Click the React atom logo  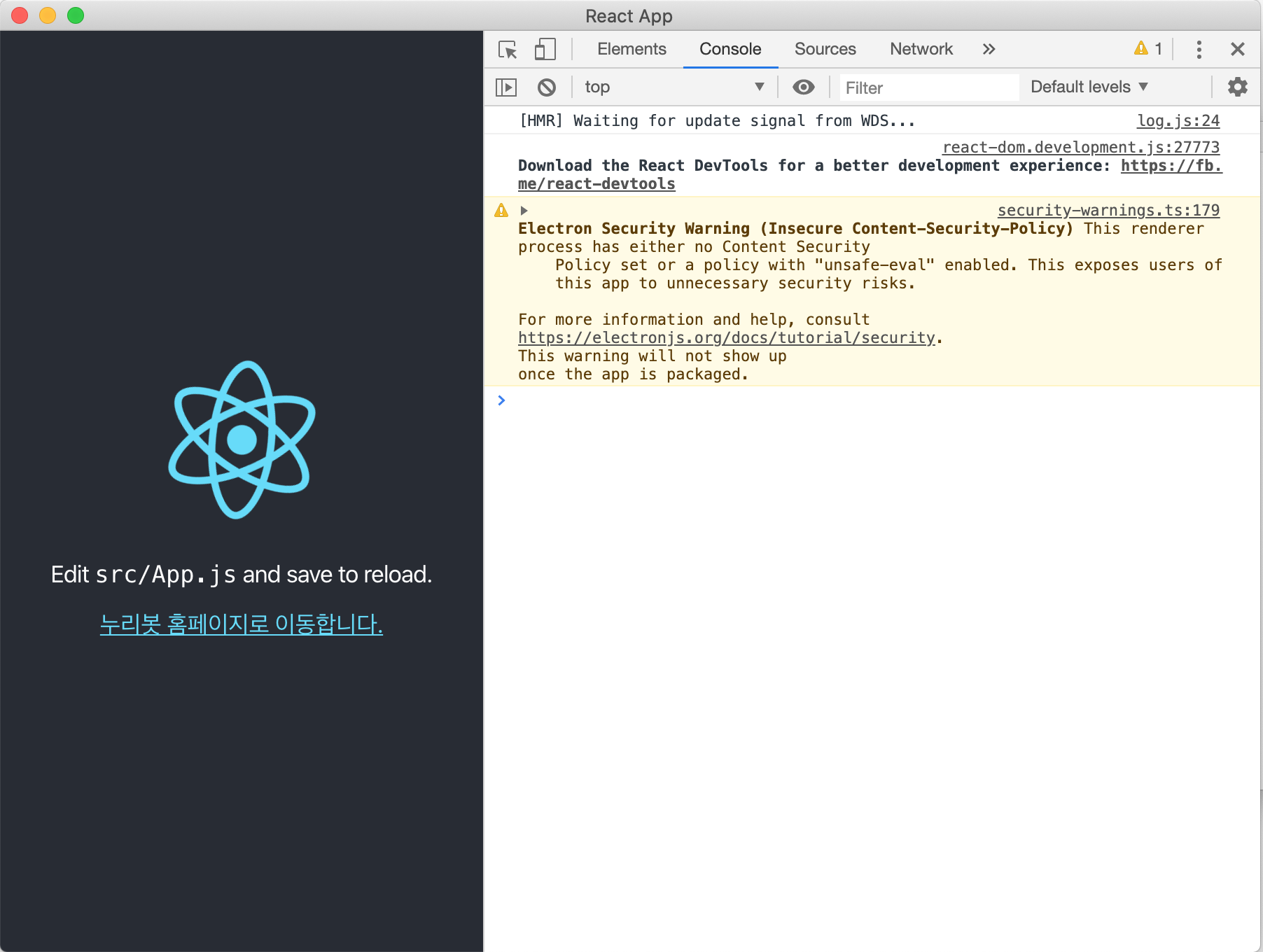click(242, 440)
